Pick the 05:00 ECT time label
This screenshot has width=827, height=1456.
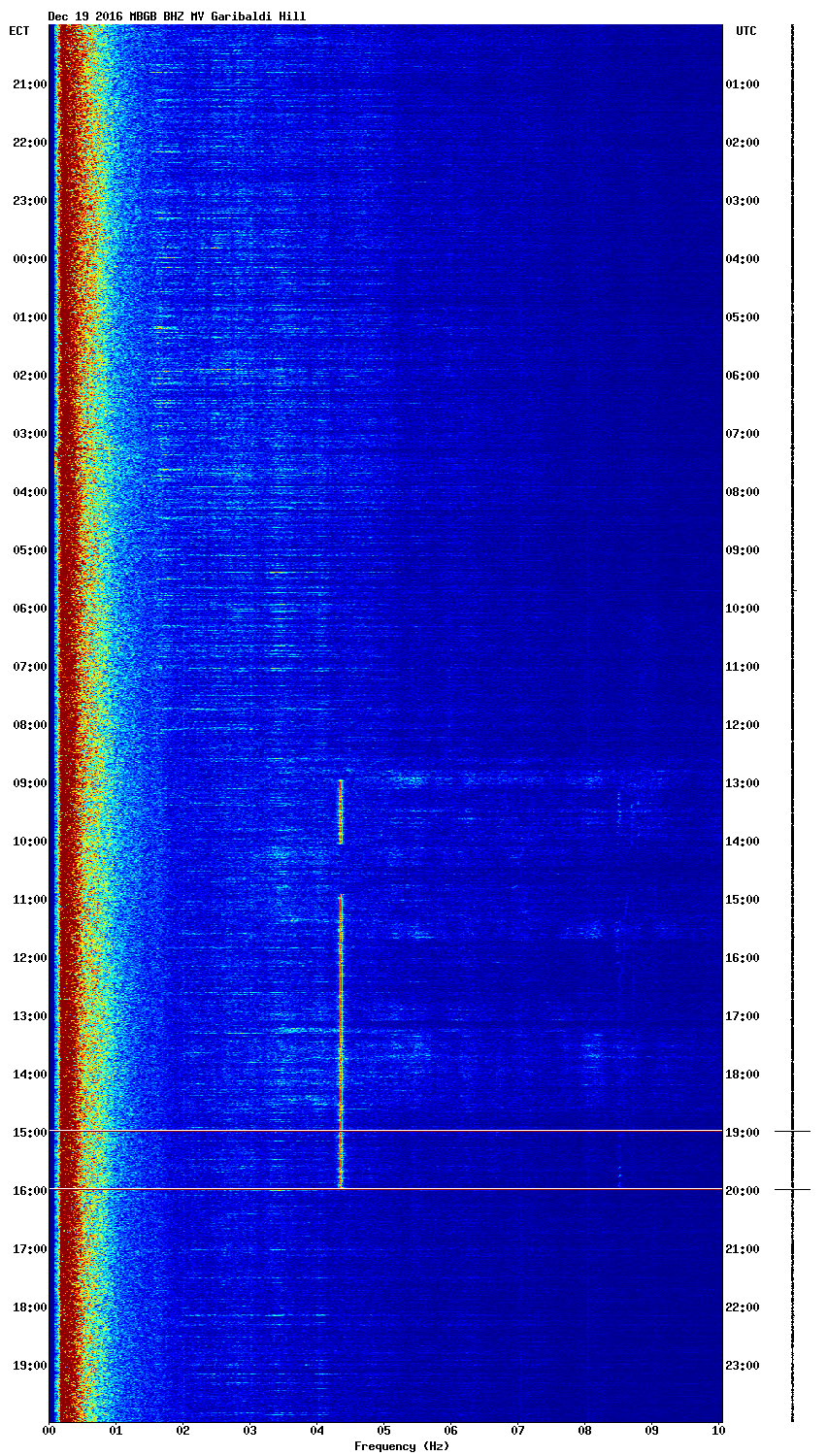click(x=29, y=550)
